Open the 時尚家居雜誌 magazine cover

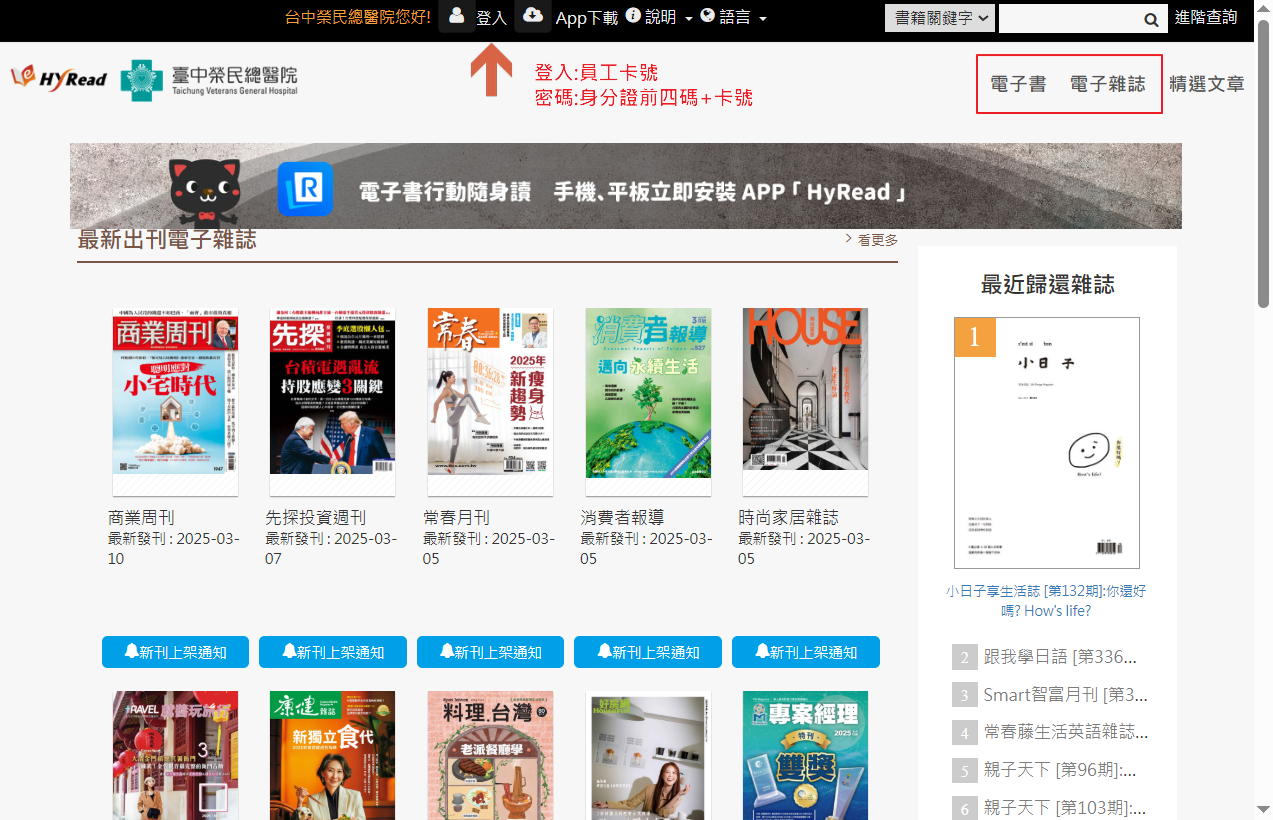point(805,402)
